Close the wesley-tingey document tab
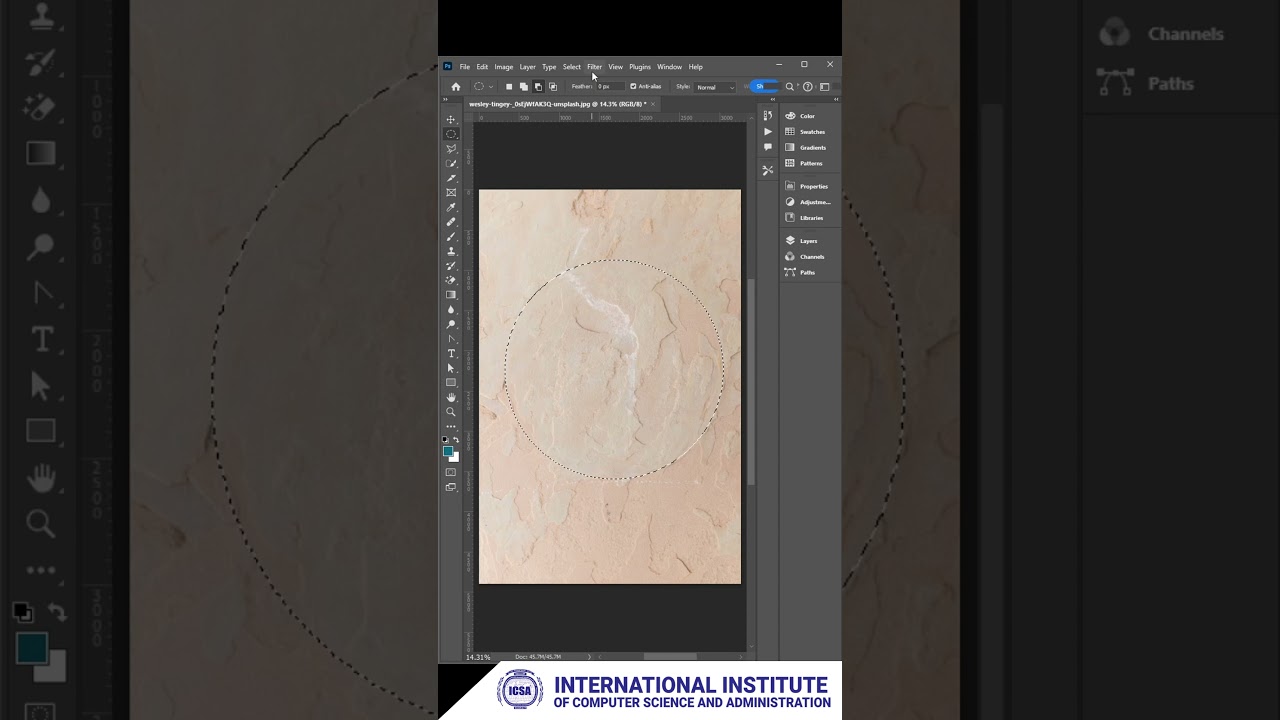 click(x=654, y=104)
